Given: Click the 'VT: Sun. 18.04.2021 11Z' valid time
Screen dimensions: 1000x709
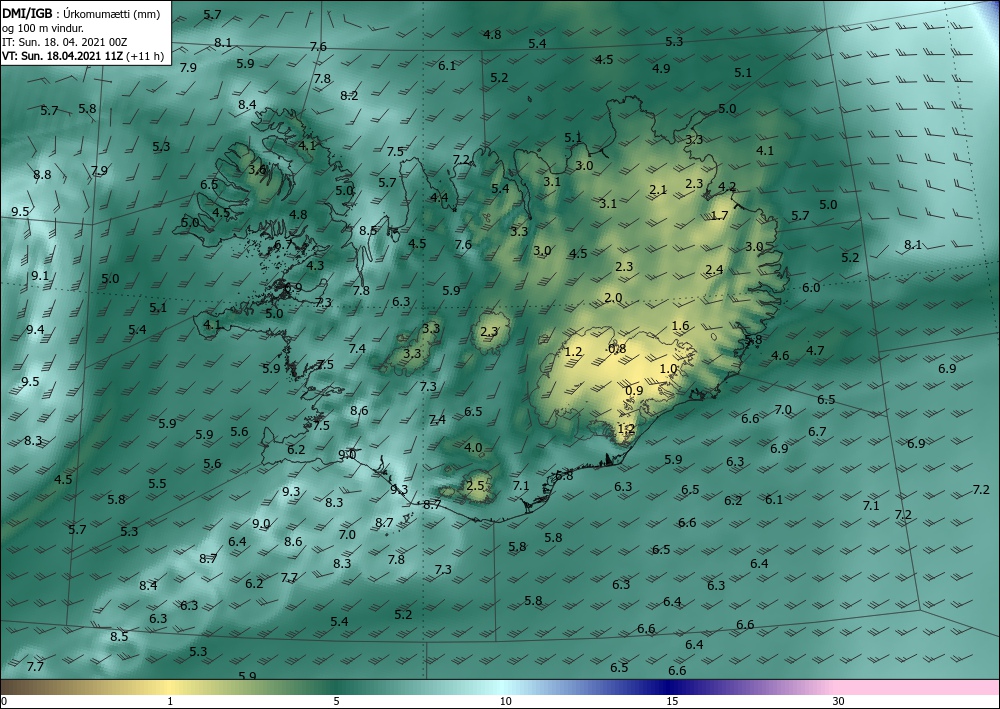Looking at the screenshot, I should [x=63, y=56].
